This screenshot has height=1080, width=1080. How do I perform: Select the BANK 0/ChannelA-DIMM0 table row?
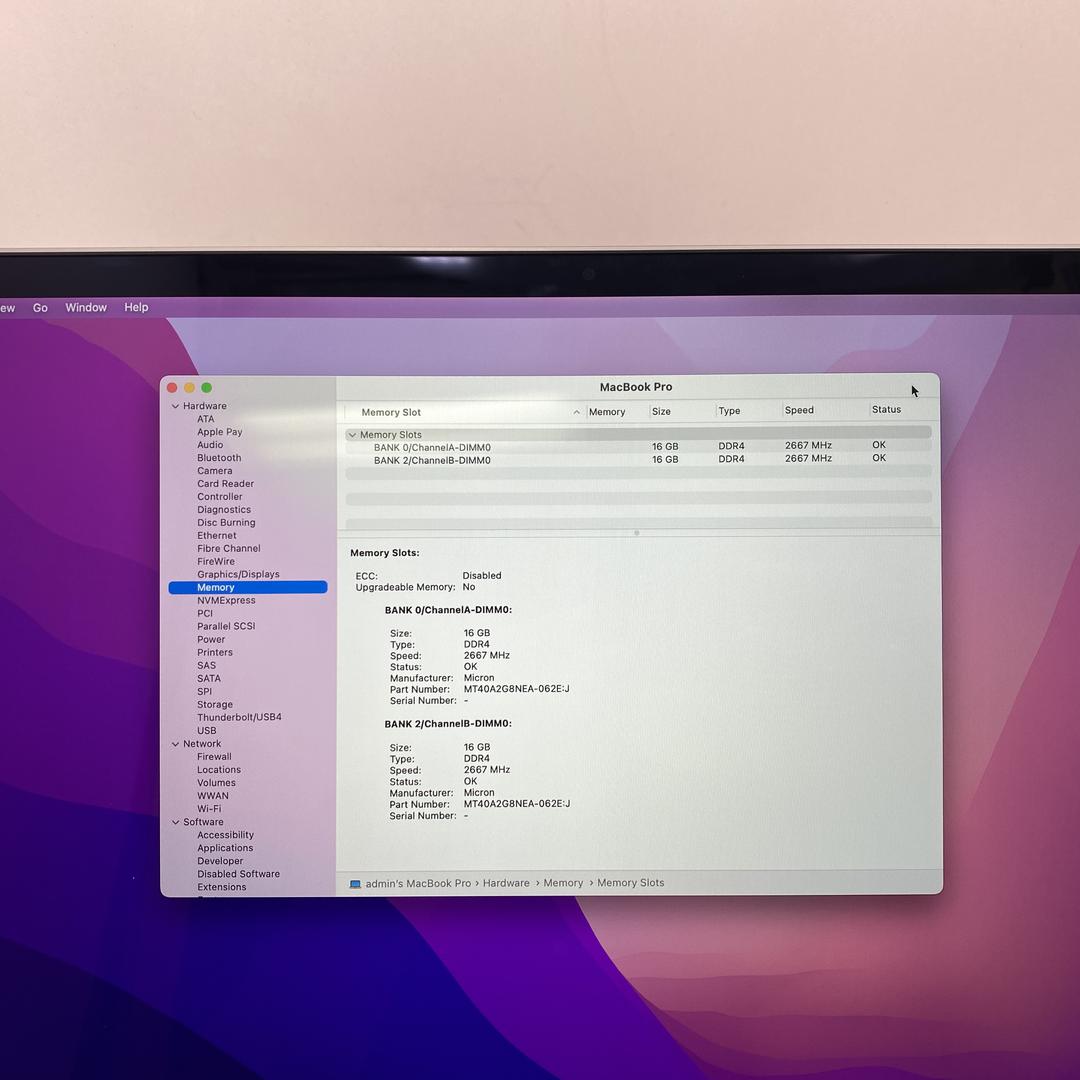click(x=638, y=447)
